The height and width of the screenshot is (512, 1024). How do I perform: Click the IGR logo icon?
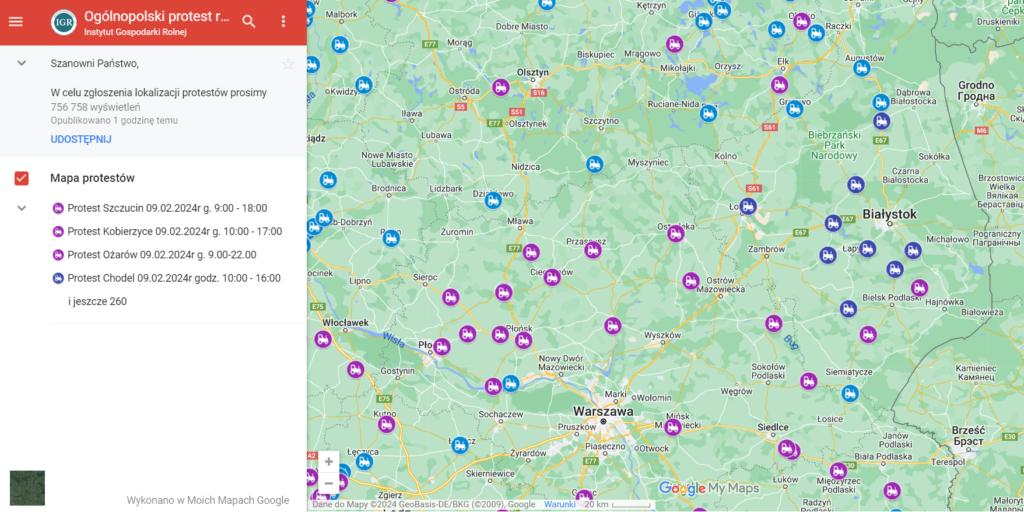[x=63, y=22]
